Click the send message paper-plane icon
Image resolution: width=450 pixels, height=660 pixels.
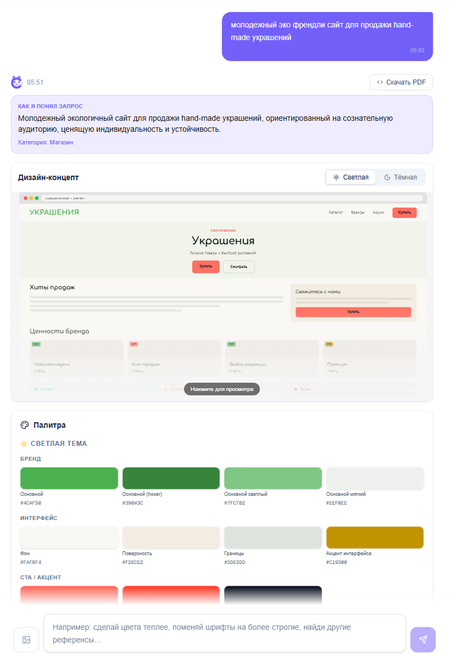[423, 639]
